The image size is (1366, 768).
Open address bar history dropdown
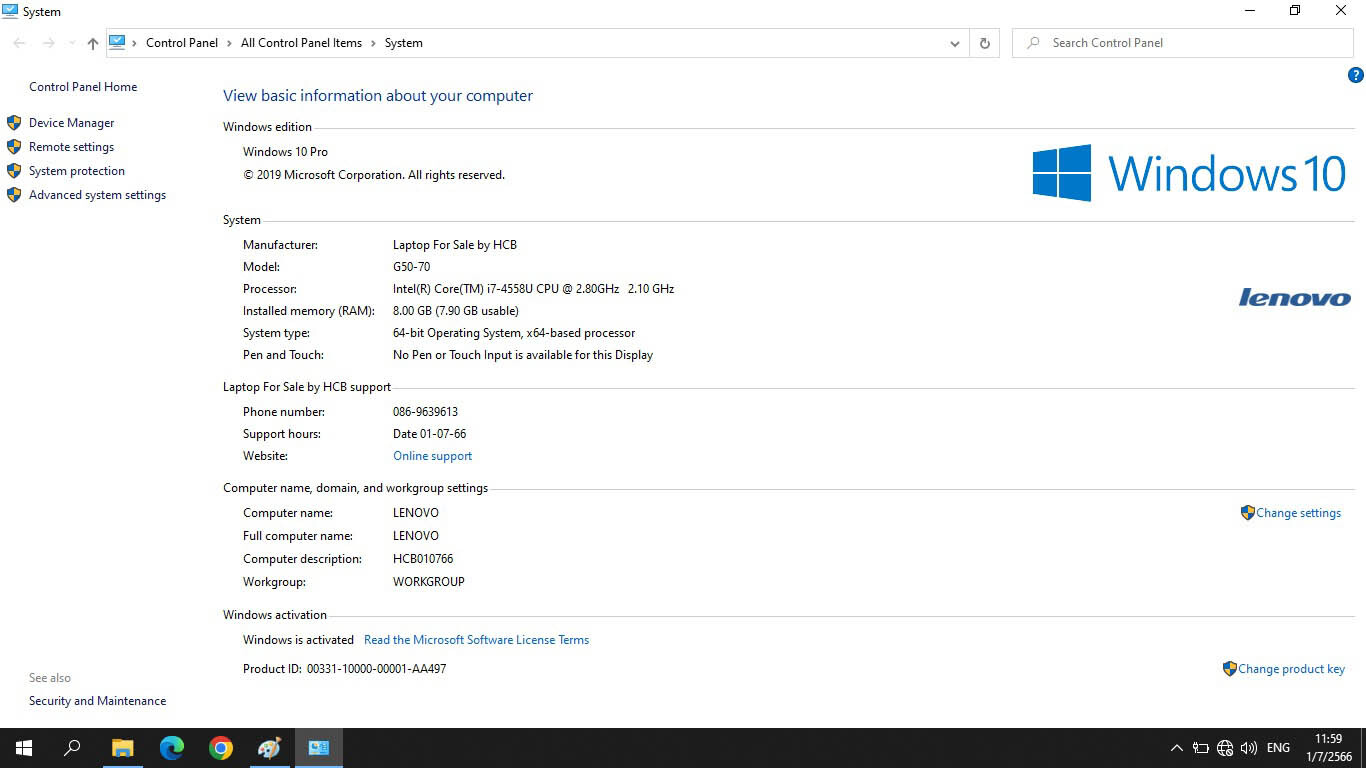[x=954, y=43]
